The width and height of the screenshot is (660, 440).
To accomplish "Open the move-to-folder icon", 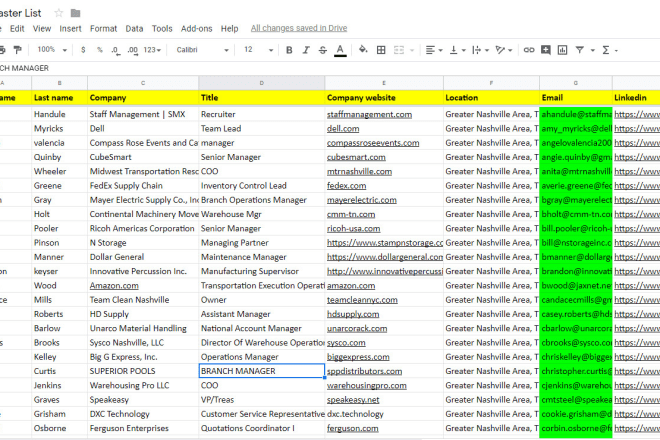I will point(75,13).
